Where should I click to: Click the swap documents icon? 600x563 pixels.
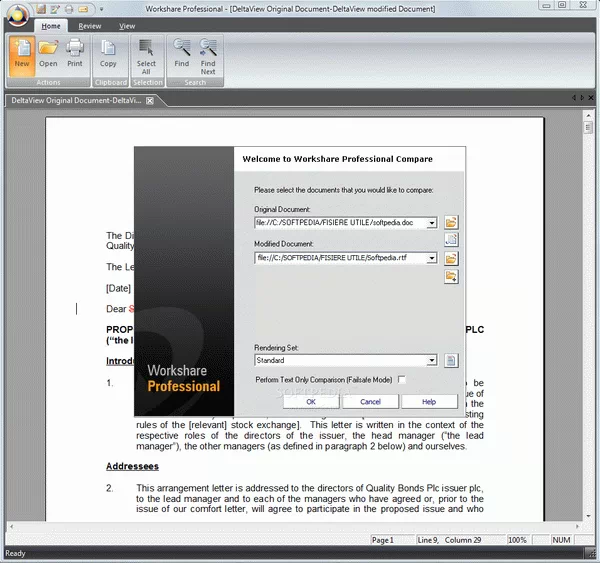click(x=451, y=240)
